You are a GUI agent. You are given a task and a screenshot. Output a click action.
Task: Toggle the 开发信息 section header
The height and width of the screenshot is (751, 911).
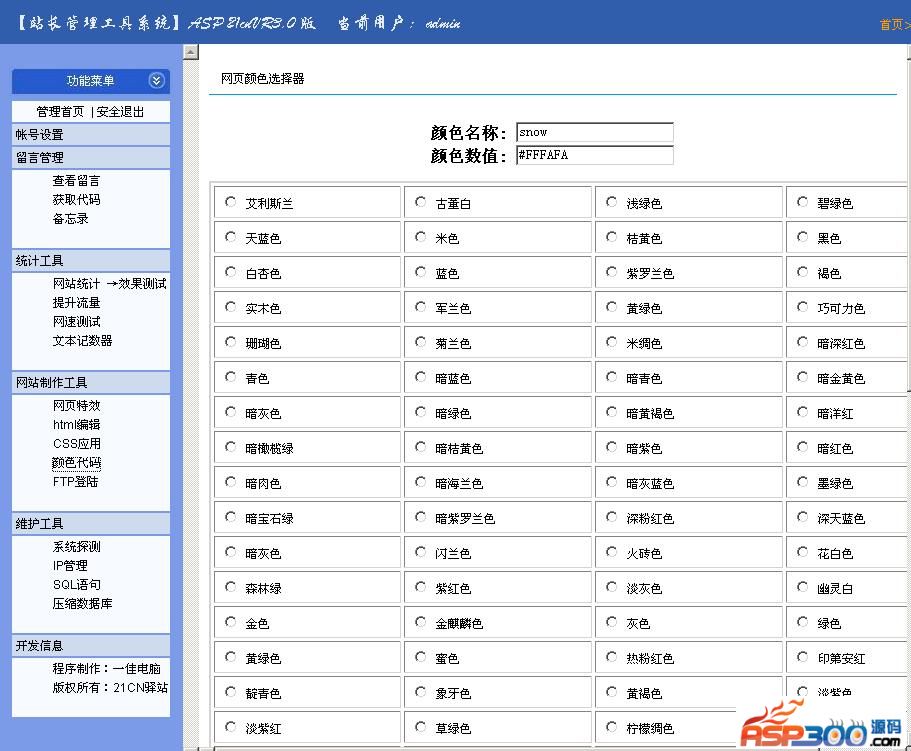(x=91, y=645)
